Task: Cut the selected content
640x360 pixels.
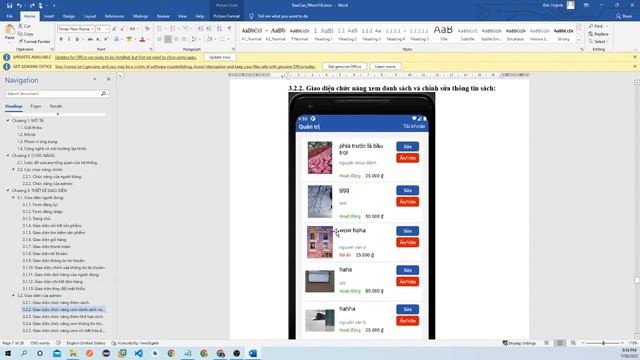Action: [x=24, y=26]
